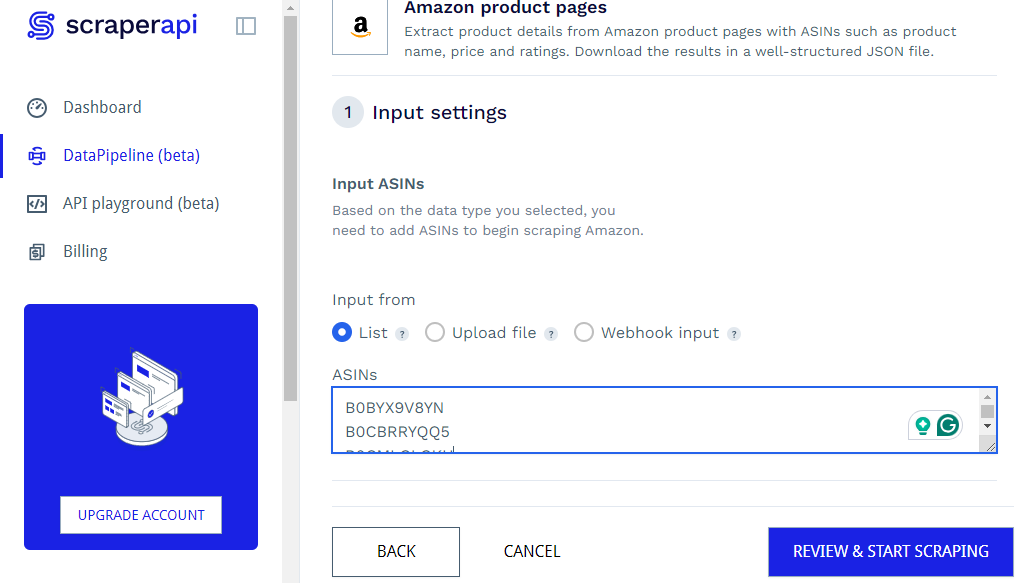Viewport: 1022px width, 583px height.
Task: Click the Review & Start Scraping button
Action: click(890, 552)
